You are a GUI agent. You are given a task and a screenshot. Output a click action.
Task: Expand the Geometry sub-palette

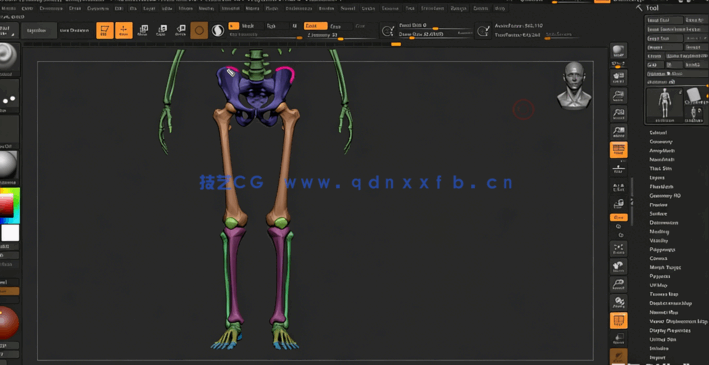(661, 142)
